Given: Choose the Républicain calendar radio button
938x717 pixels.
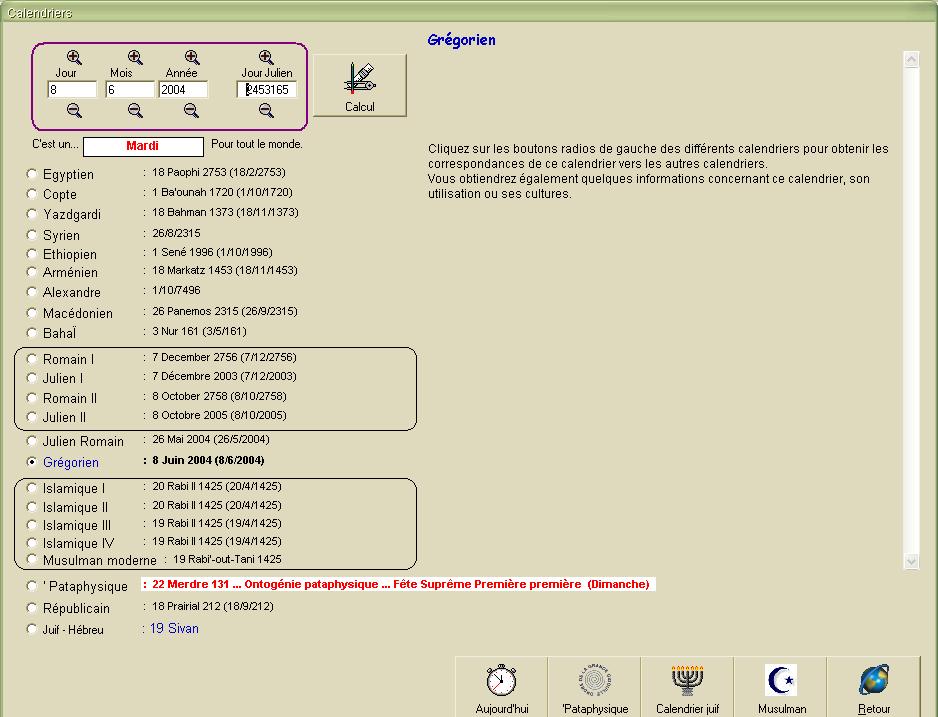Looking at the screenshot, I should coord(33,608).
